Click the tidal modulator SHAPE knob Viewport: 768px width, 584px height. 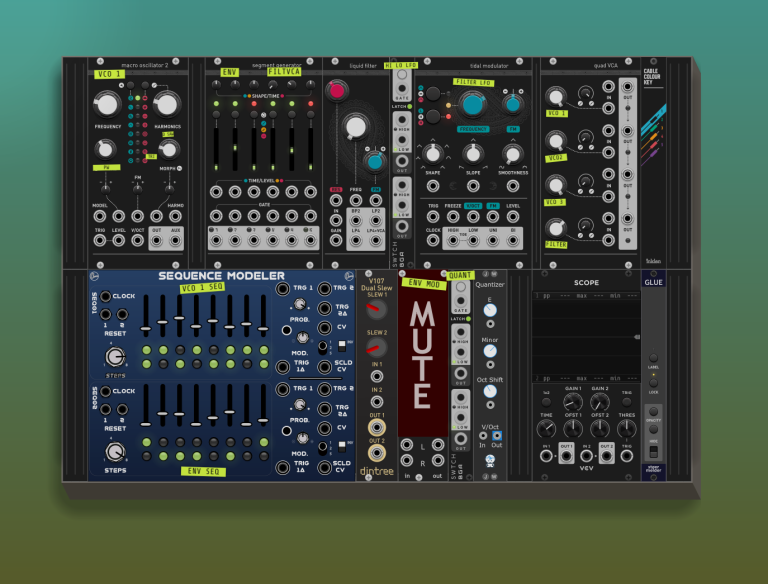pyautogui.click(x=433, y=154)
